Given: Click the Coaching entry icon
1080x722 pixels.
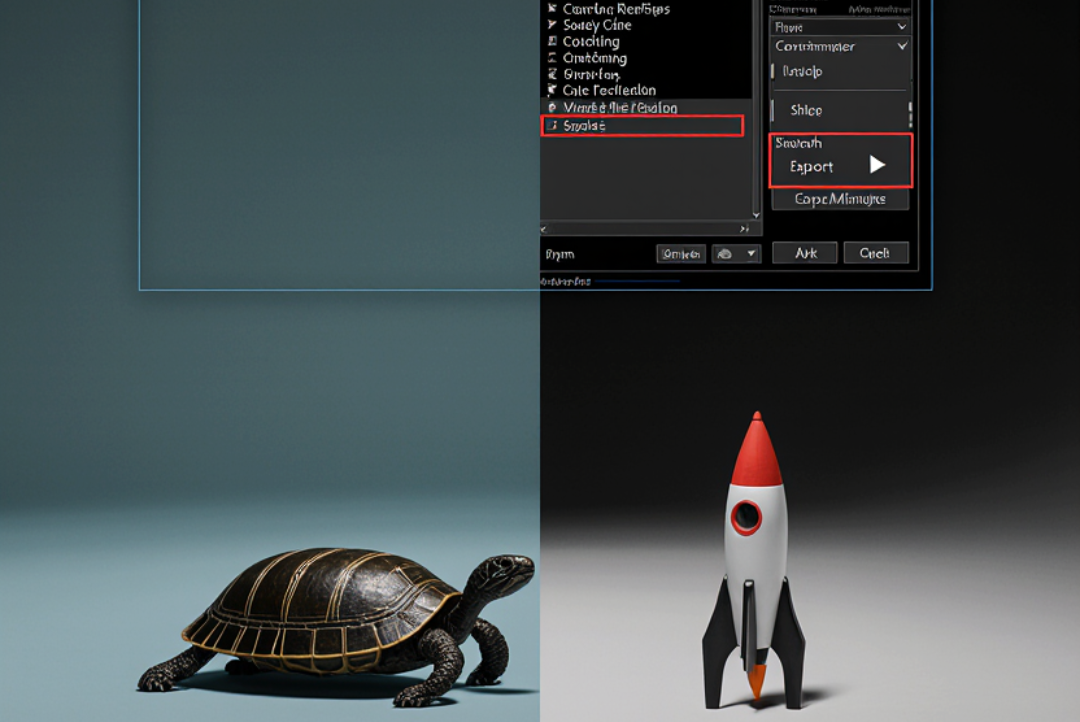Looking at the screenshot, I should point(553,41).
